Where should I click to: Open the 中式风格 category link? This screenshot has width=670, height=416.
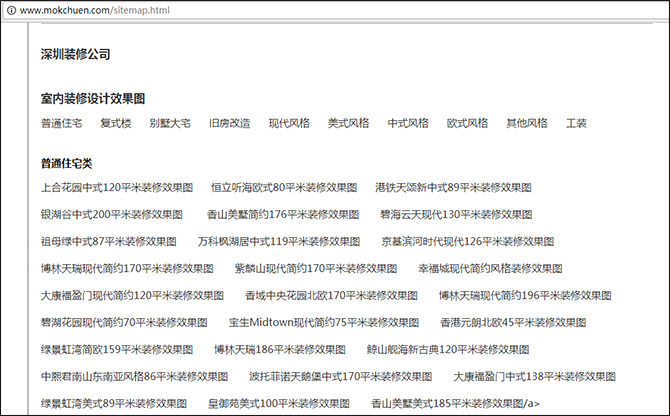tap(408, 123)
